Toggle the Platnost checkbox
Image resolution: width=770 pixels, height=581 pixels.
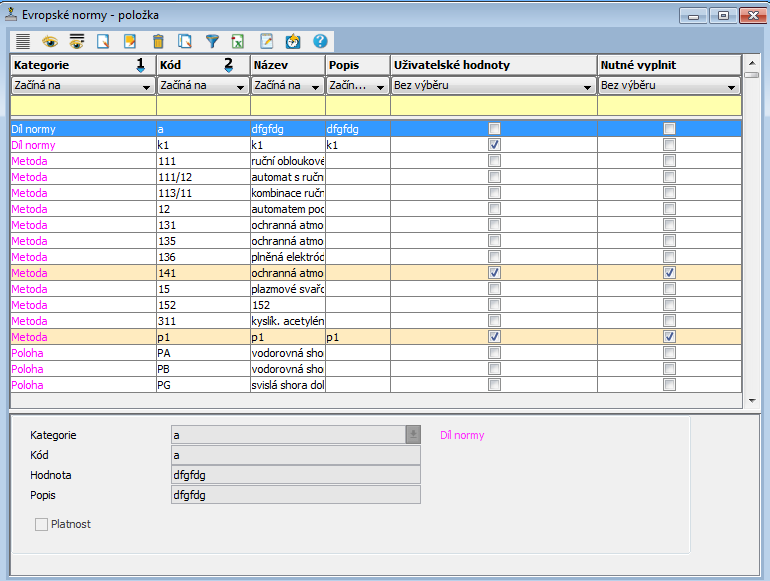pyautogui.click(x=41, y=524)
